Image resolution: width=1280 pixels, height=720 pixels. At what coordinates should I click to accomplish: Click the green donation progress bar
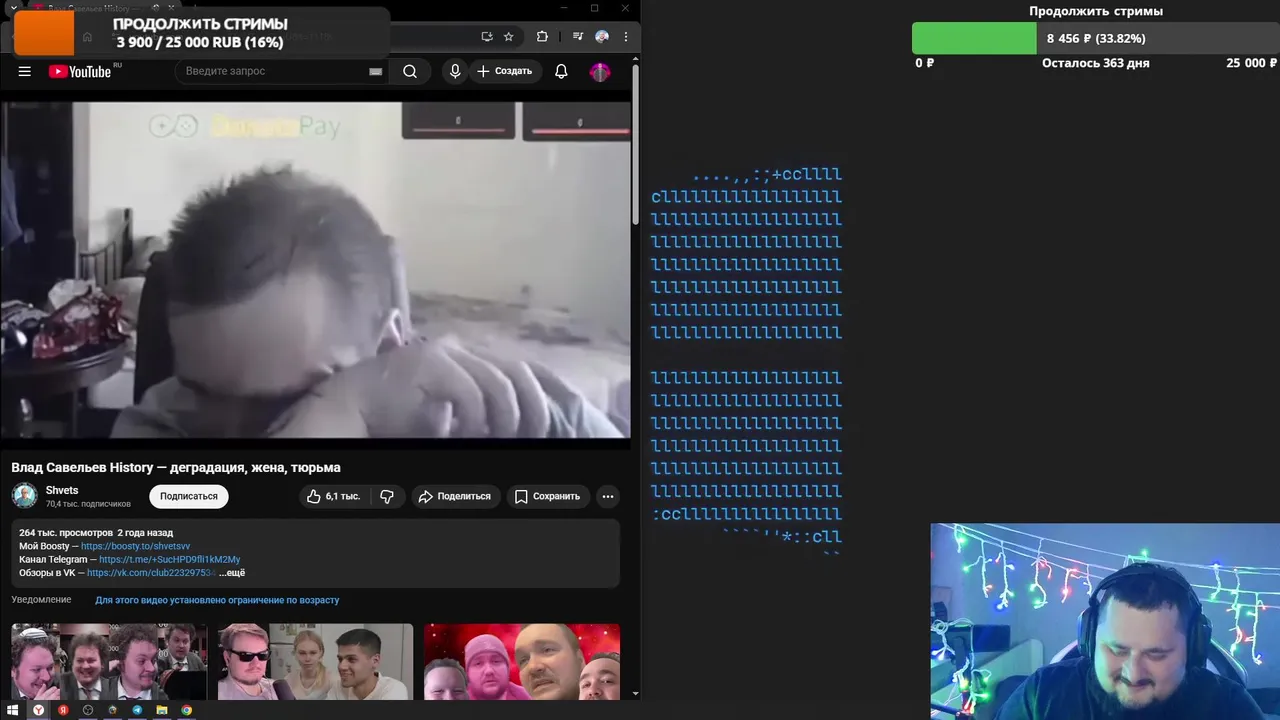click(x=974, y=38)
